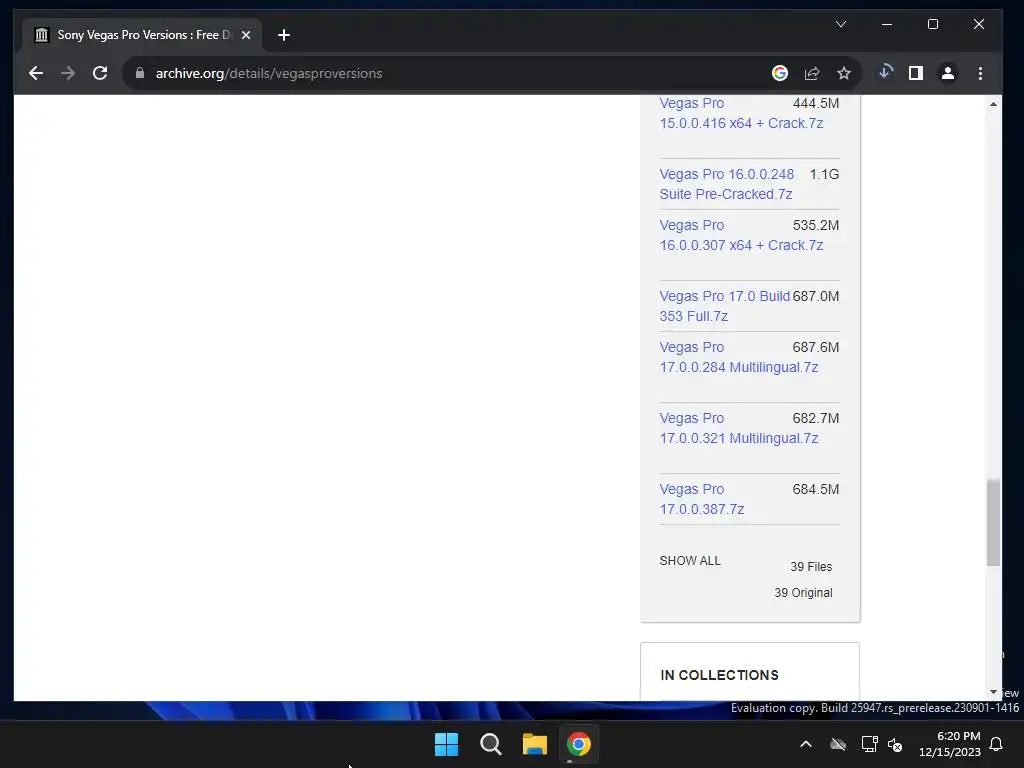Click OneDrive cloud tray icon
Screen dimensions: 1024x768
click(x=838, y=744)
